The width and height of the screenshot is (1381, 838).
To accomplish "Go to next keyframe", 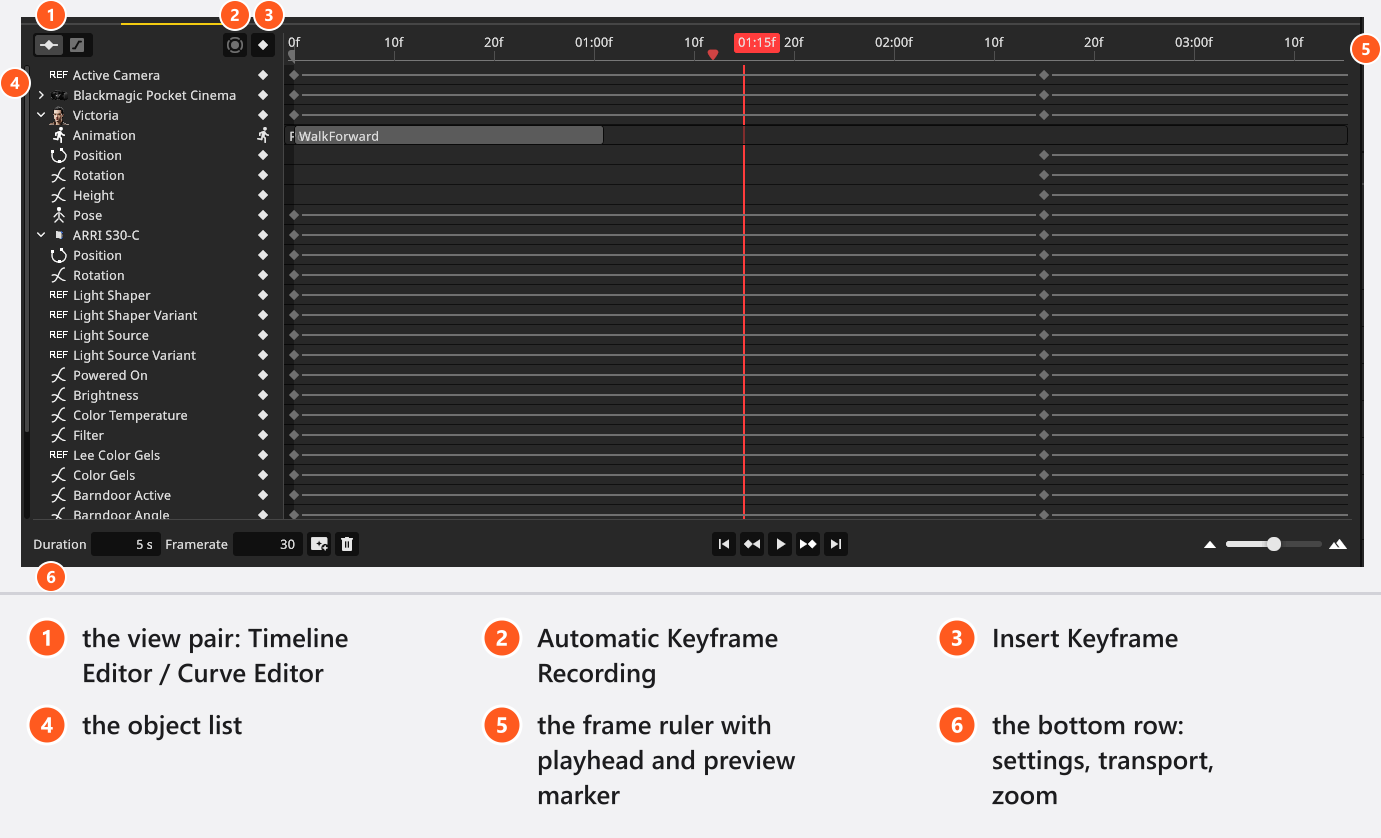I will point(808,544).
